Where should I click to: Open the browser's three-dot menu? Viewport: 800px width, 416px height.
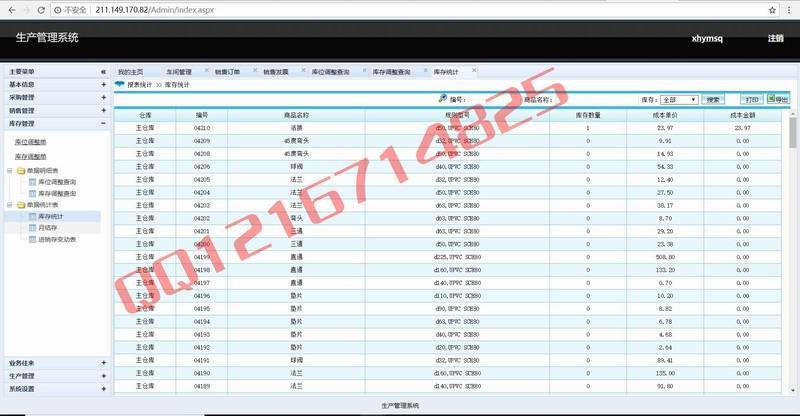[789, 10]
